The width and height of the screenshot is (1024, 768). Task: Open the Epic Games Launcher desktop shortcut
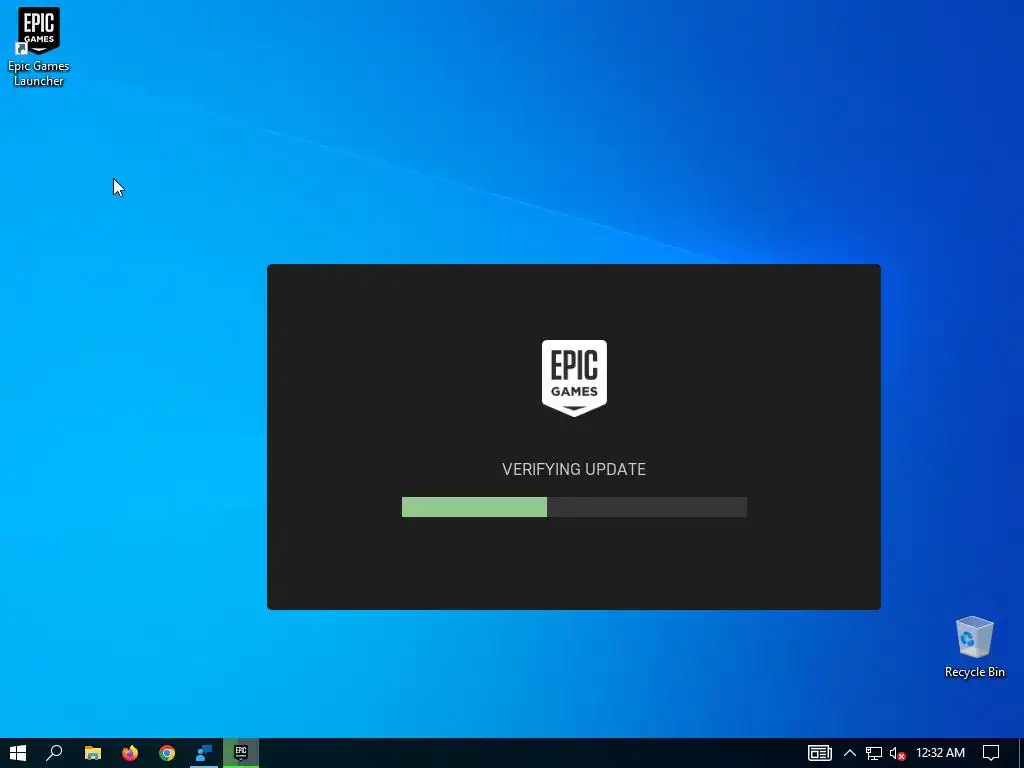tap(39, 46)
